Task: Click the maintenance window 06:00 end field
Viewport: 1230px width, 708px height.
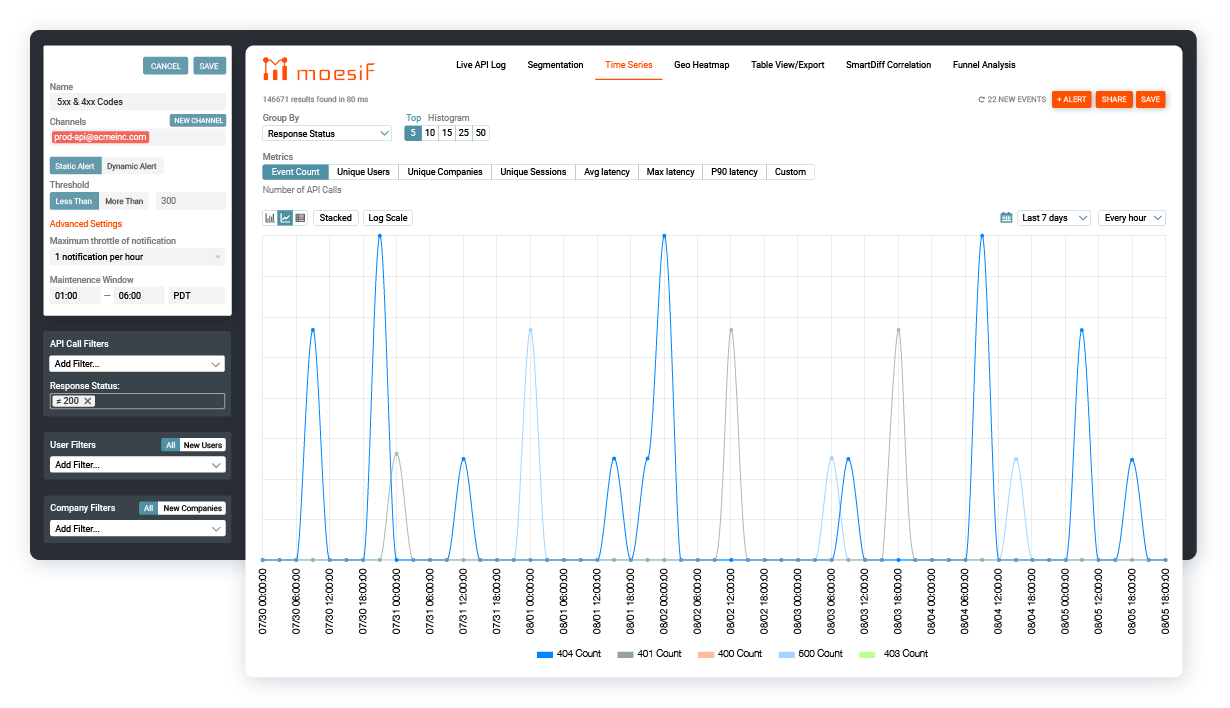Action: click(x=140, y=296)
